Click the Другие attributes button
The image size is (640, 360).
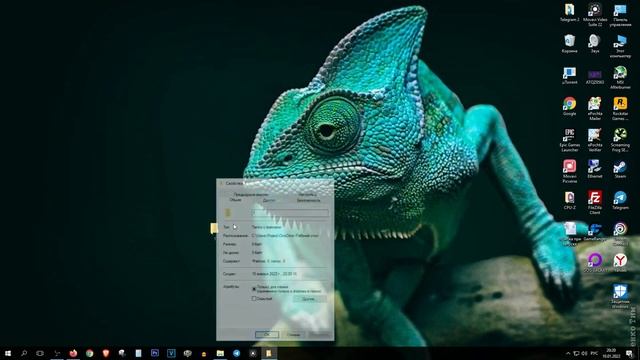click(309, 299)
